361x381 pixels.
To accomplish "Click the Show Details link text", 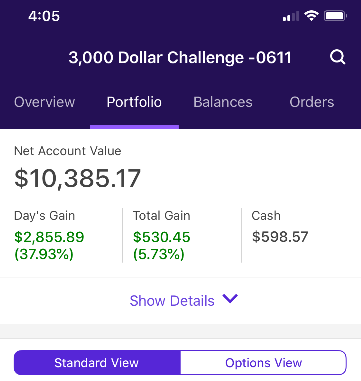I will point(172,301).
